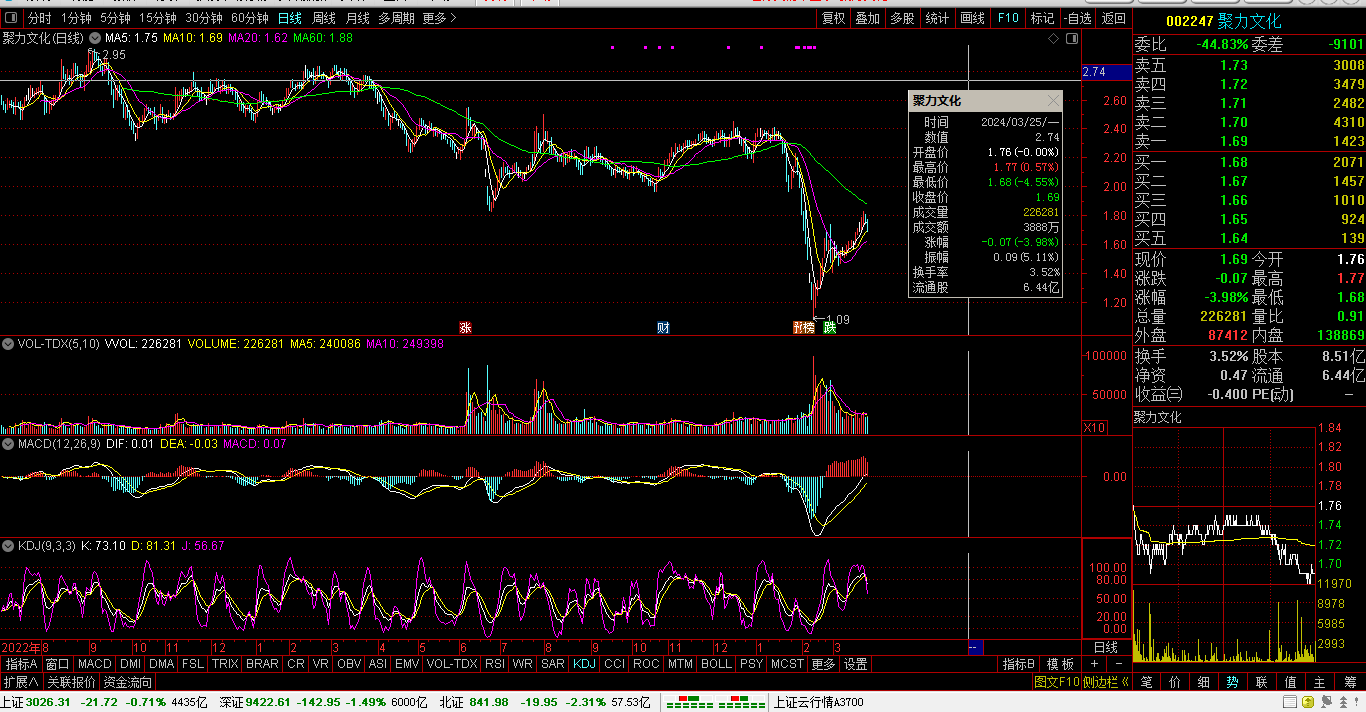The width and height of the screenshot is (1366, 712).
Task: Click the X10 volume scale badge
Action: [x=1095, y=427]
